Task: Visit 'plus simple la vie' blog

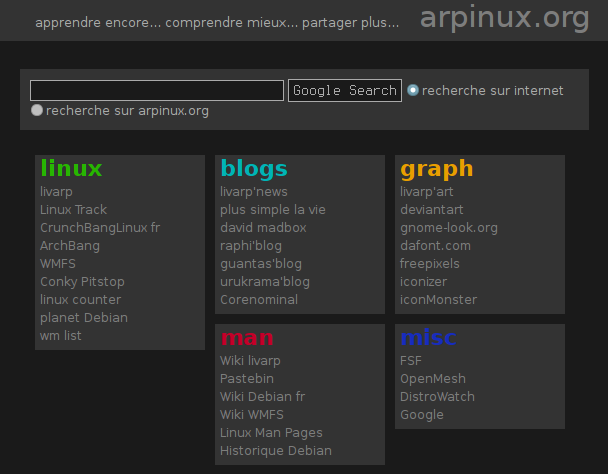Action: pos(273,210)
